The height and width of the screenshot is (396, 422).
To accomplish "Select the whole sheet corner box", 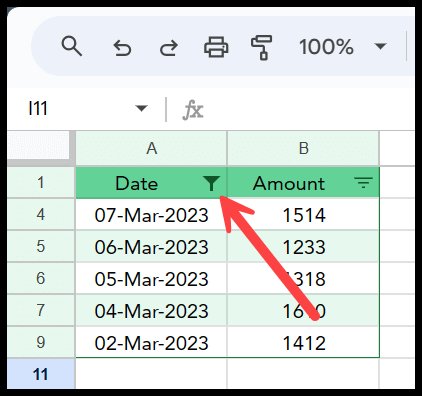I will click(x=38, y=145).
